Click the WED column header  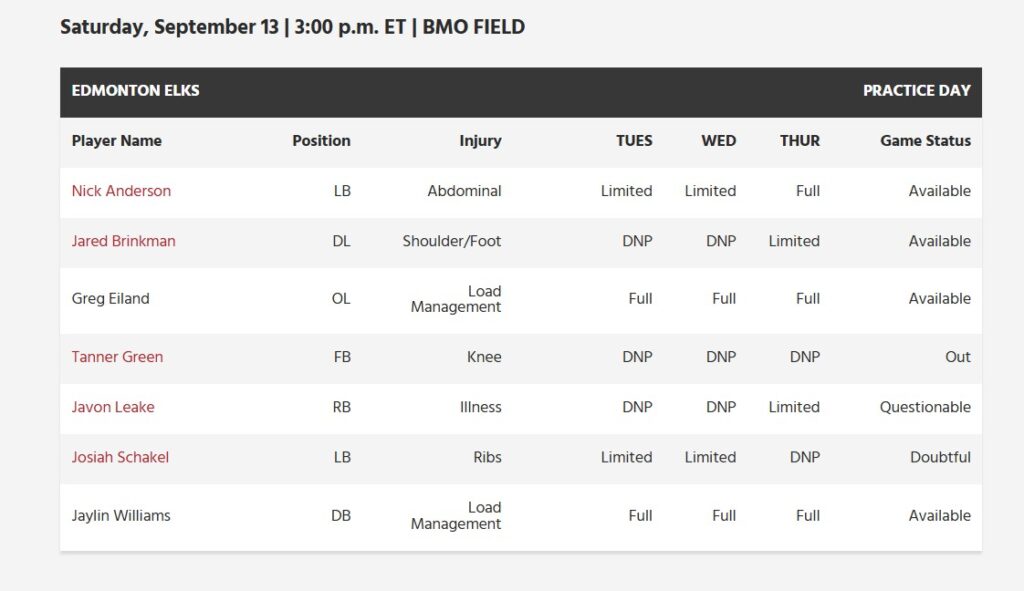718,141
